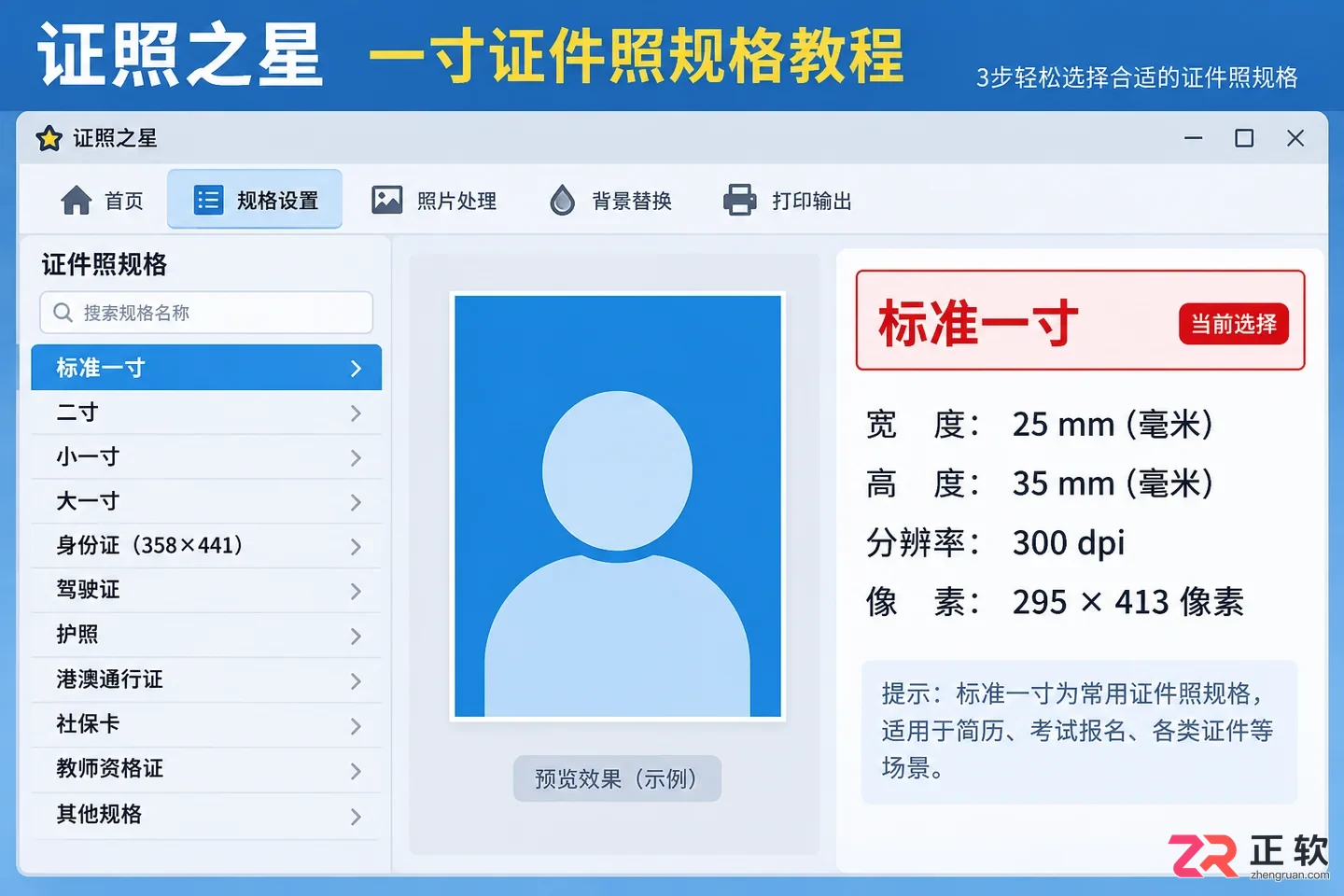Expand the 其他规格 row chevron
Viewport: 1344px width, 896px height.
point(356,817)
